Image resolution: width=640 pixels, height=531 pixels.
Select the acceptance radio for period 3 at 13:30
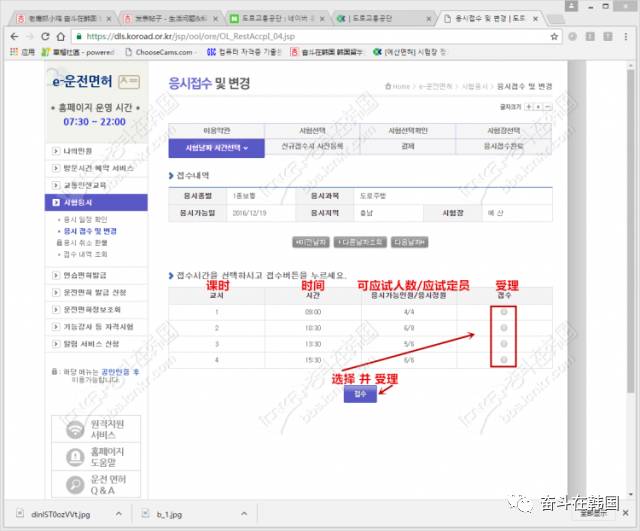pos(504,344)
